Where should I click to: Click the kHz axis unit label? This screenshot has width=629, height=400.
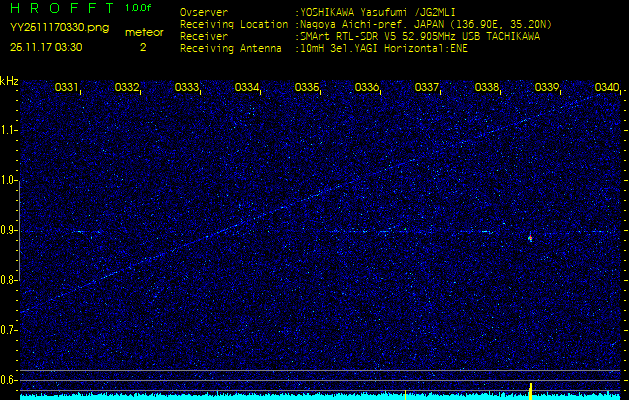pyautogui.click(x=9, y=80)
